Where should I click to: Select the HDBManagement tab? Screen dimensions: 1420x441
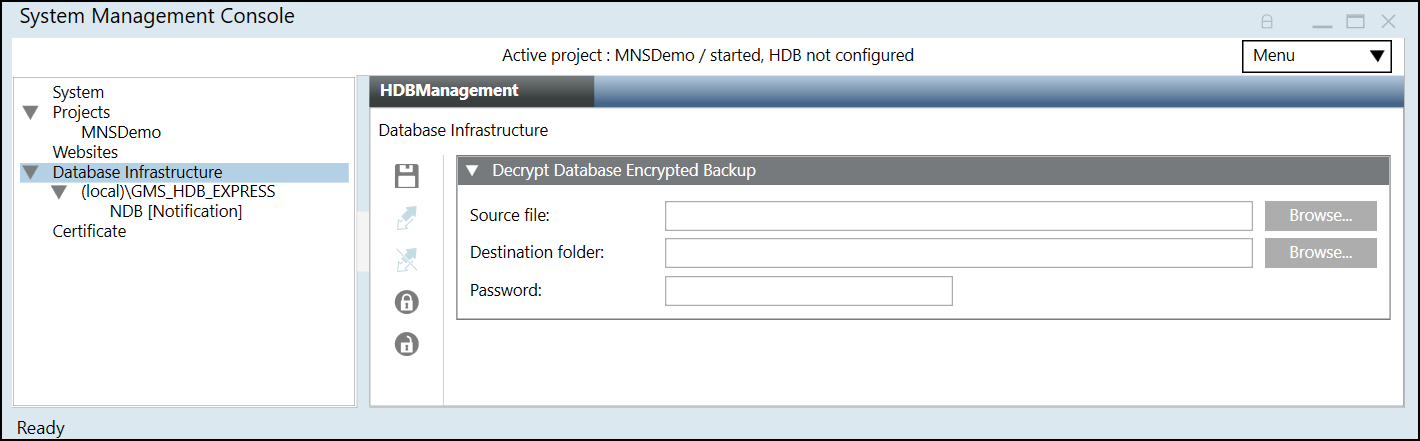[x=449, y=91]
